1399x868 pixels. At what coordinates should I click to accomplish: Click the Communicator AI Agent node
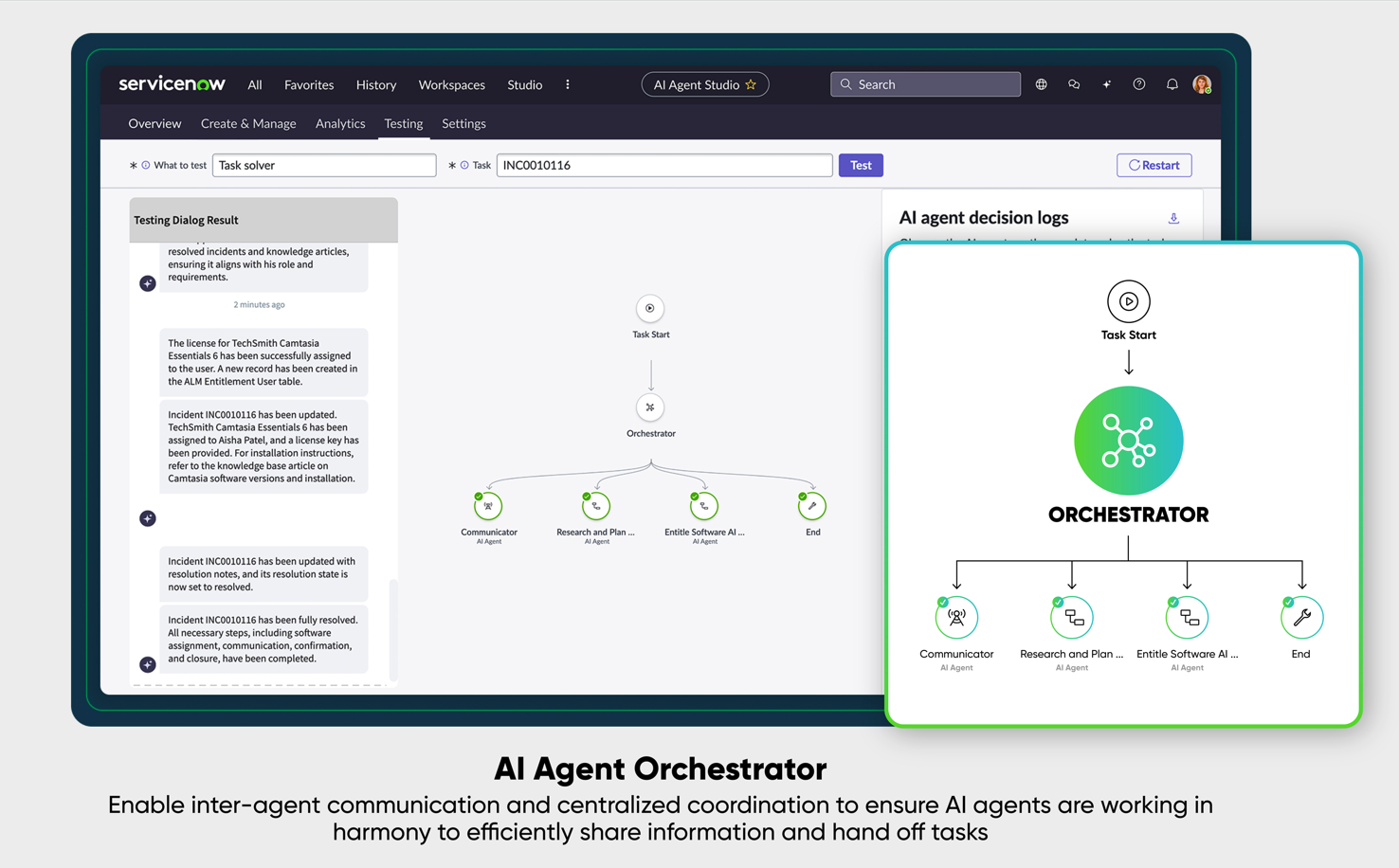pos(488,506)
